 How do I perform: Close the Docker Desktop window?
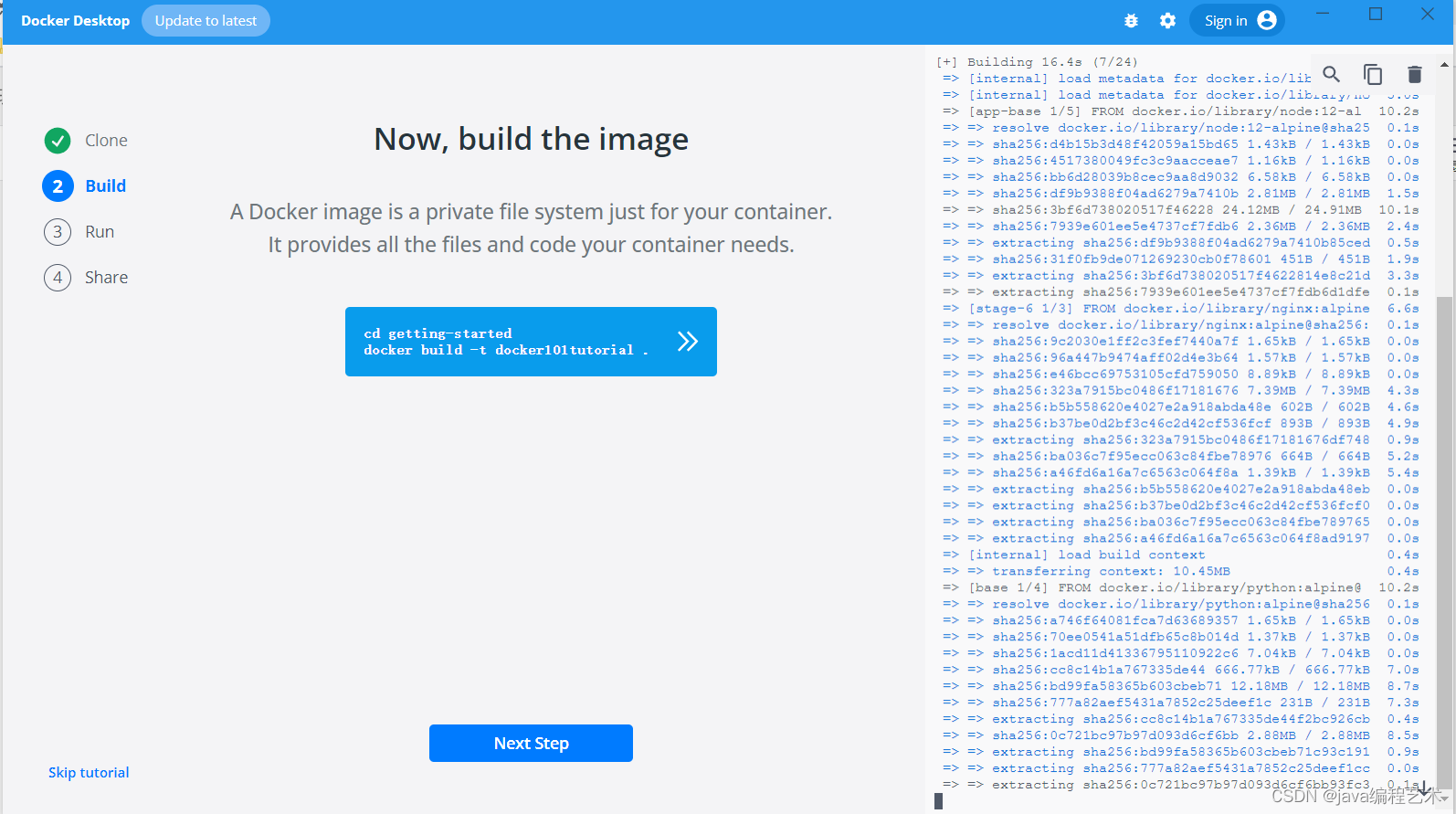click(x=1428, y=14)
